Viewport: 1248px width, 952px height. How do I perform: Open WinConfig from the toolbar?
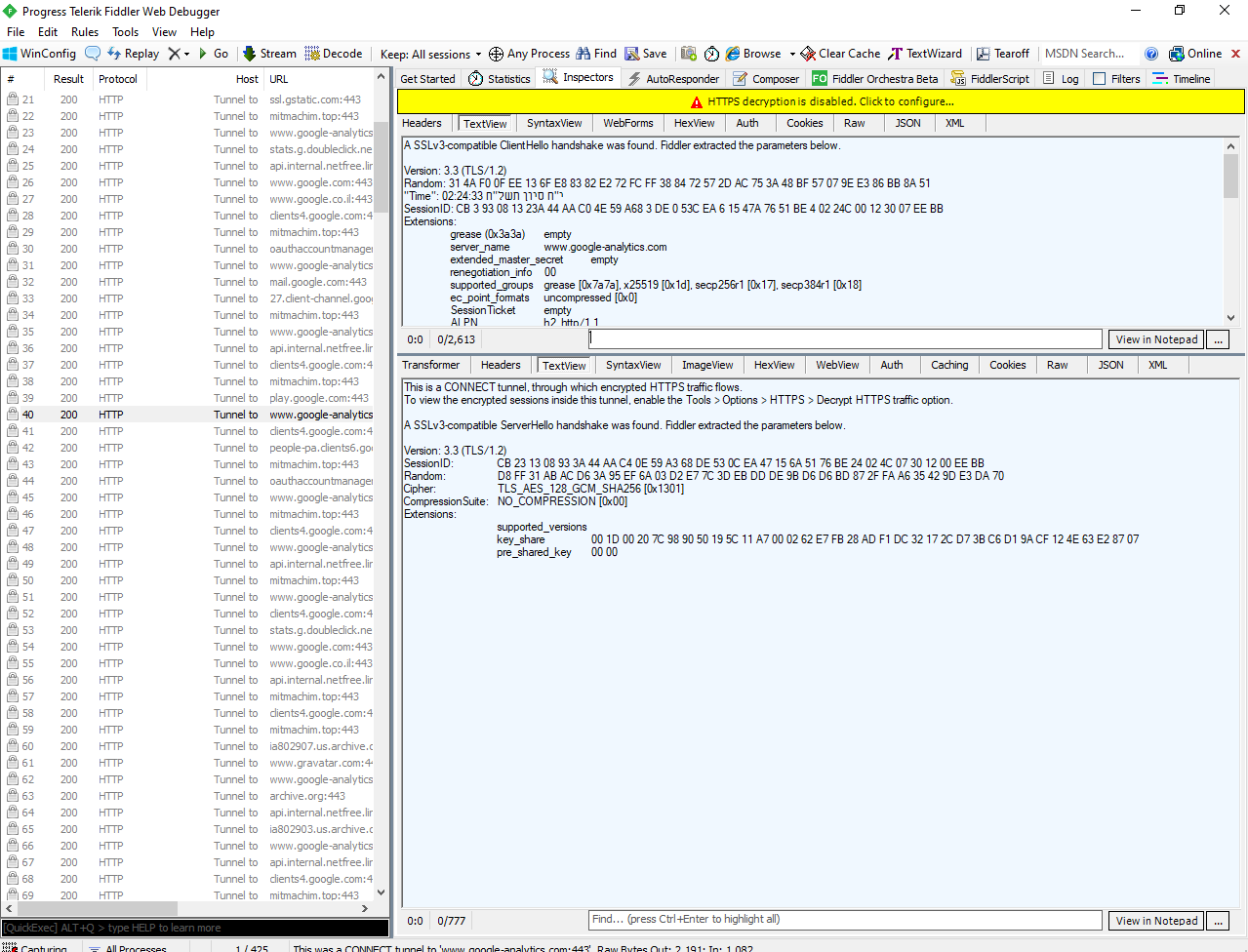pos(39,54)
